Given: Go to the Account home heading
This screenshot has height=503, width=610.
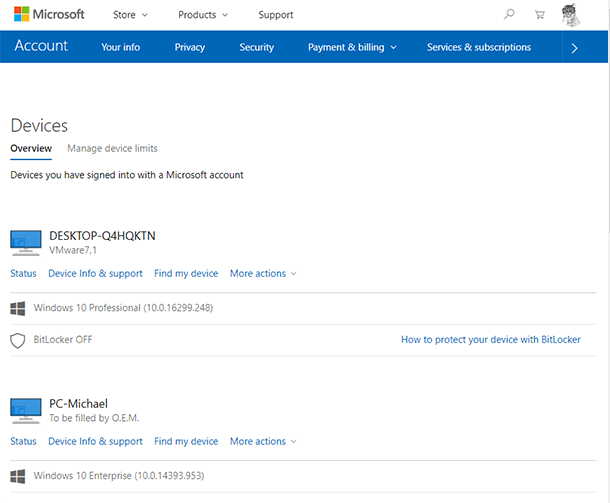Looking at the screenshot, I should click(x=41, y=46).
